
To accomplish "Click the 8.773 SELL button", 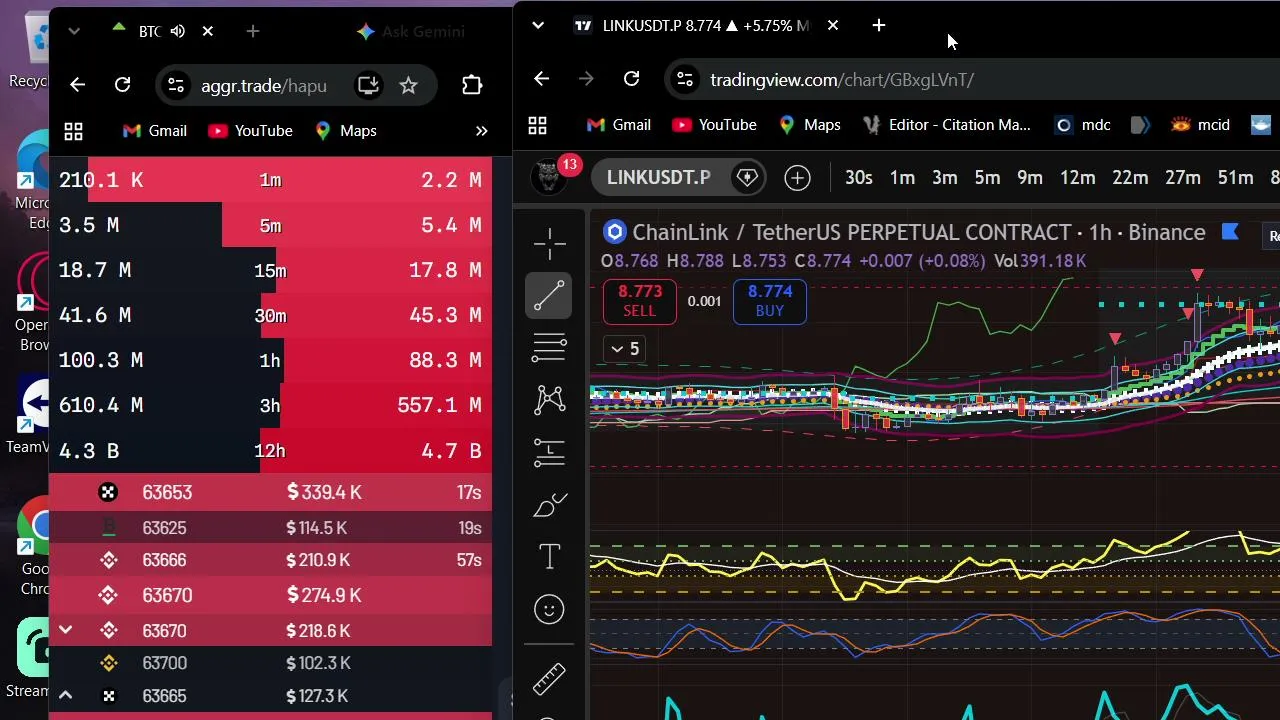I will point(640,301).
